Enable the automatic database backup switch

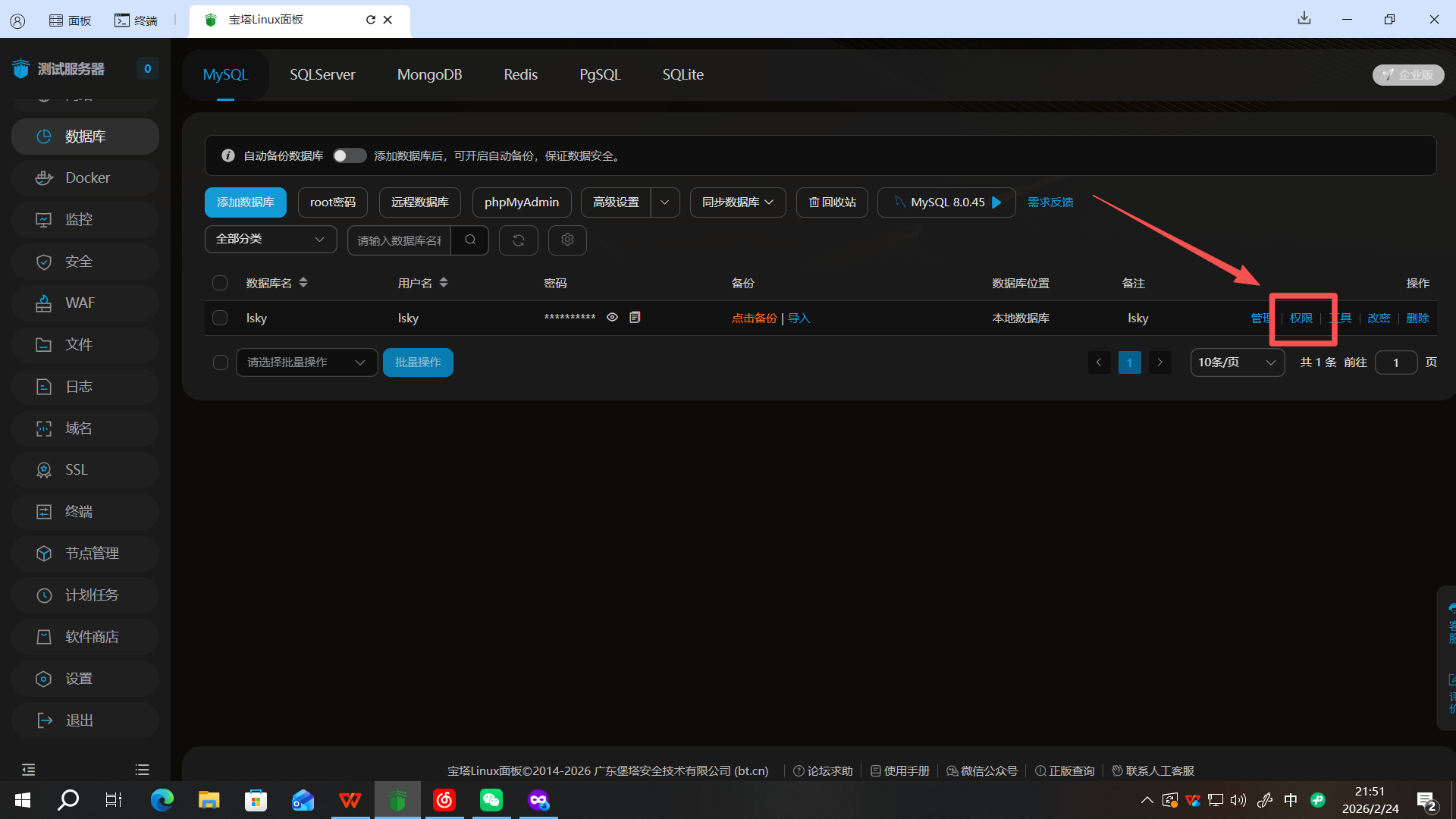pos(349,155)
